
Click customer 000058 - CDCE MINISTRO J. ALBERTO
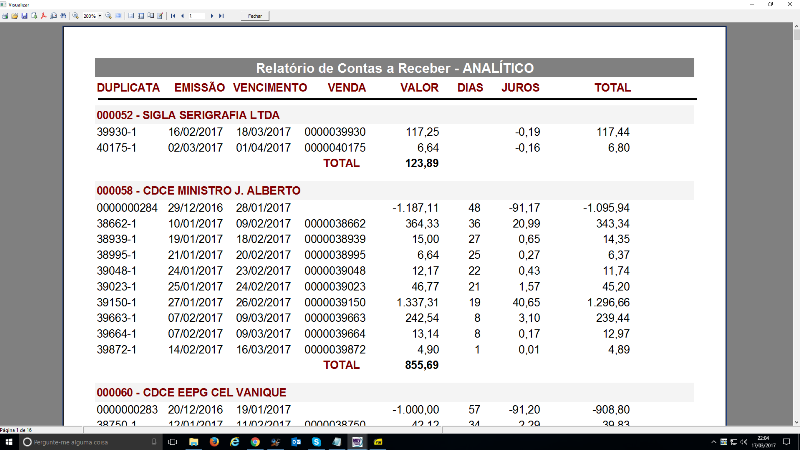[x=198, y=191]
